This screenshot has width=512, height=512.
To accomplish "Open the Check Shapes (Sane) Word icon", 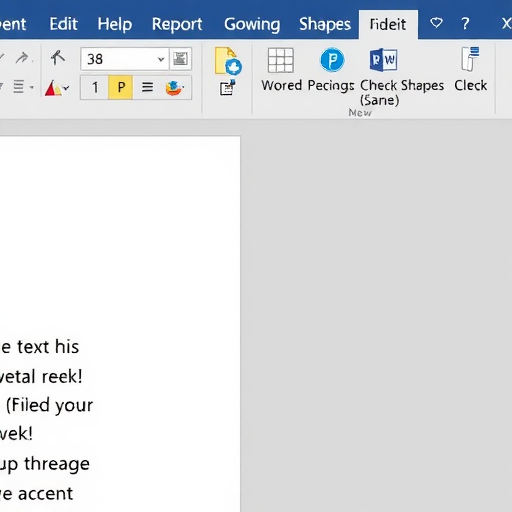I will (x=383, y=60).
